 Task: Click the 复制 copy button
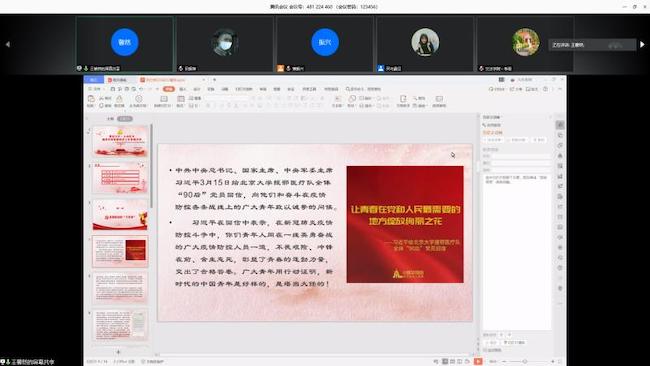106,106
